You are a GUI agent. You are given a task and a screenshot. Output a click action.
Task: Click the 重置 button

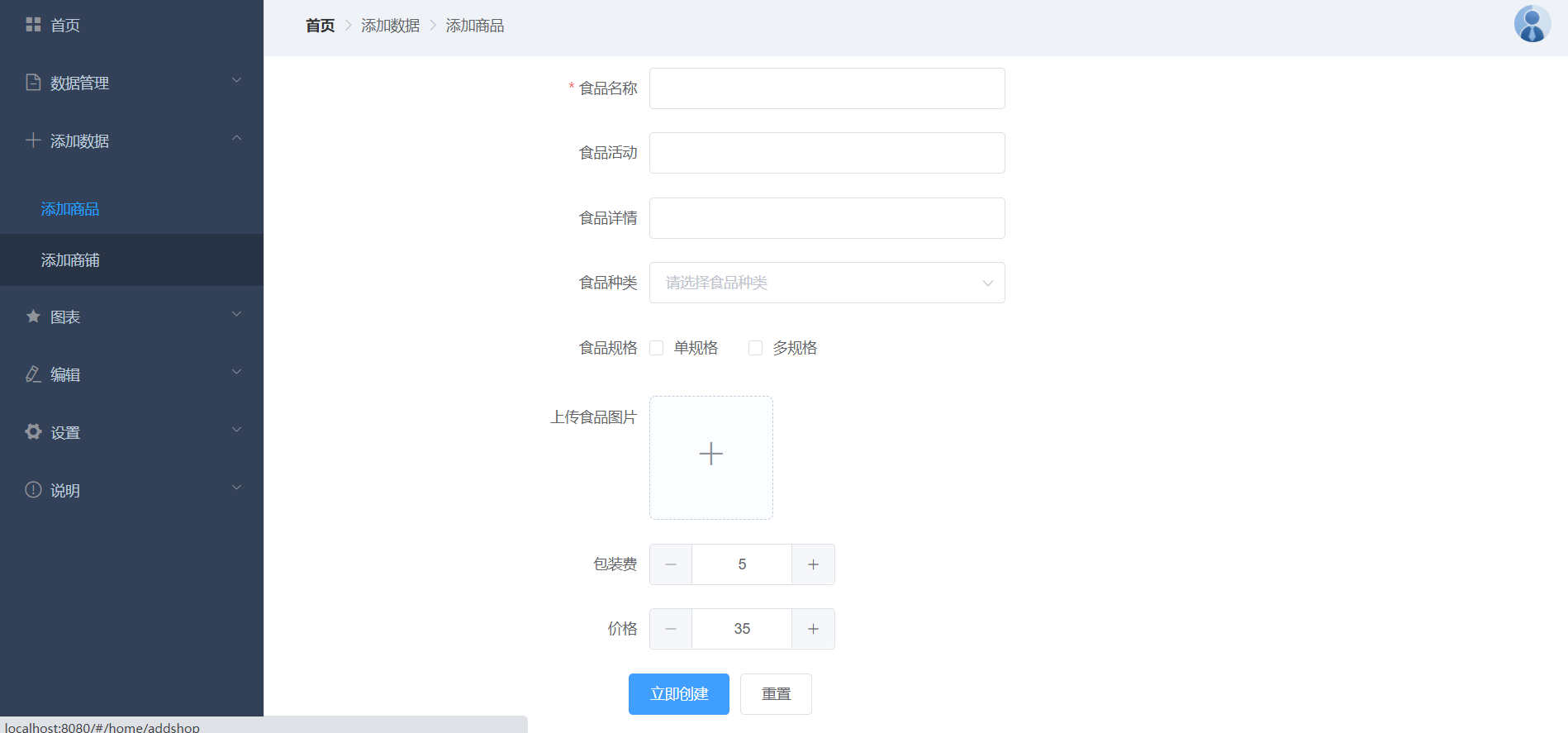tap(776, 694)
